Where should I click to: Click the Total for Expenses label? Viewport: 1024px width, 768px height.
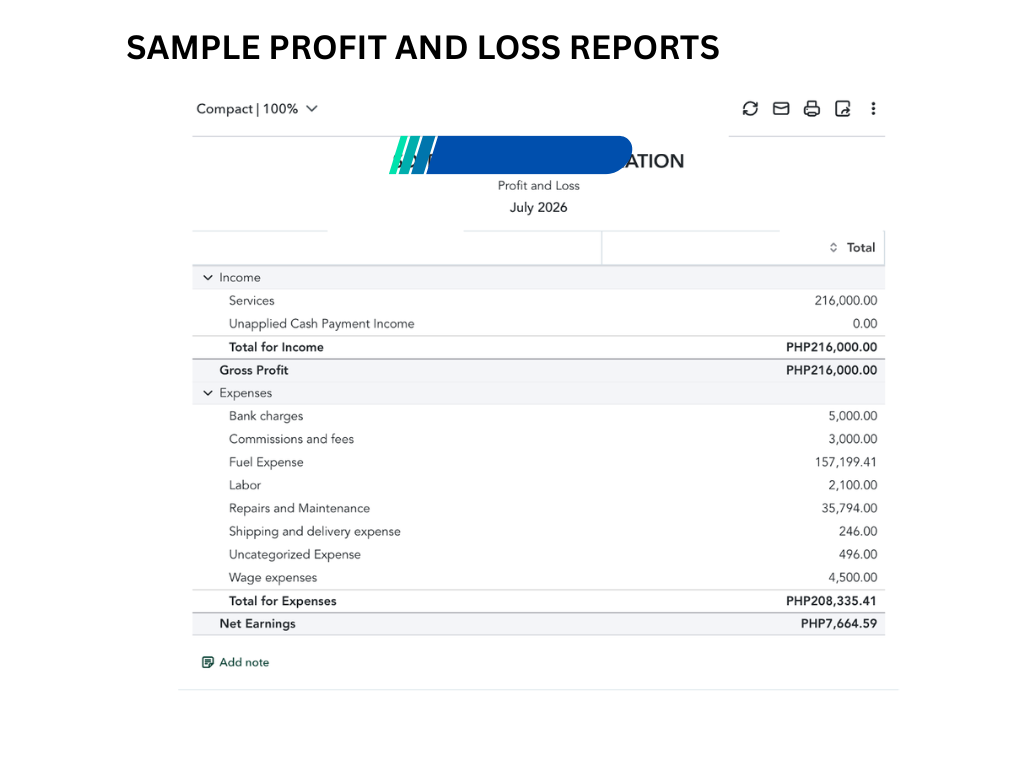click(283, 601)
